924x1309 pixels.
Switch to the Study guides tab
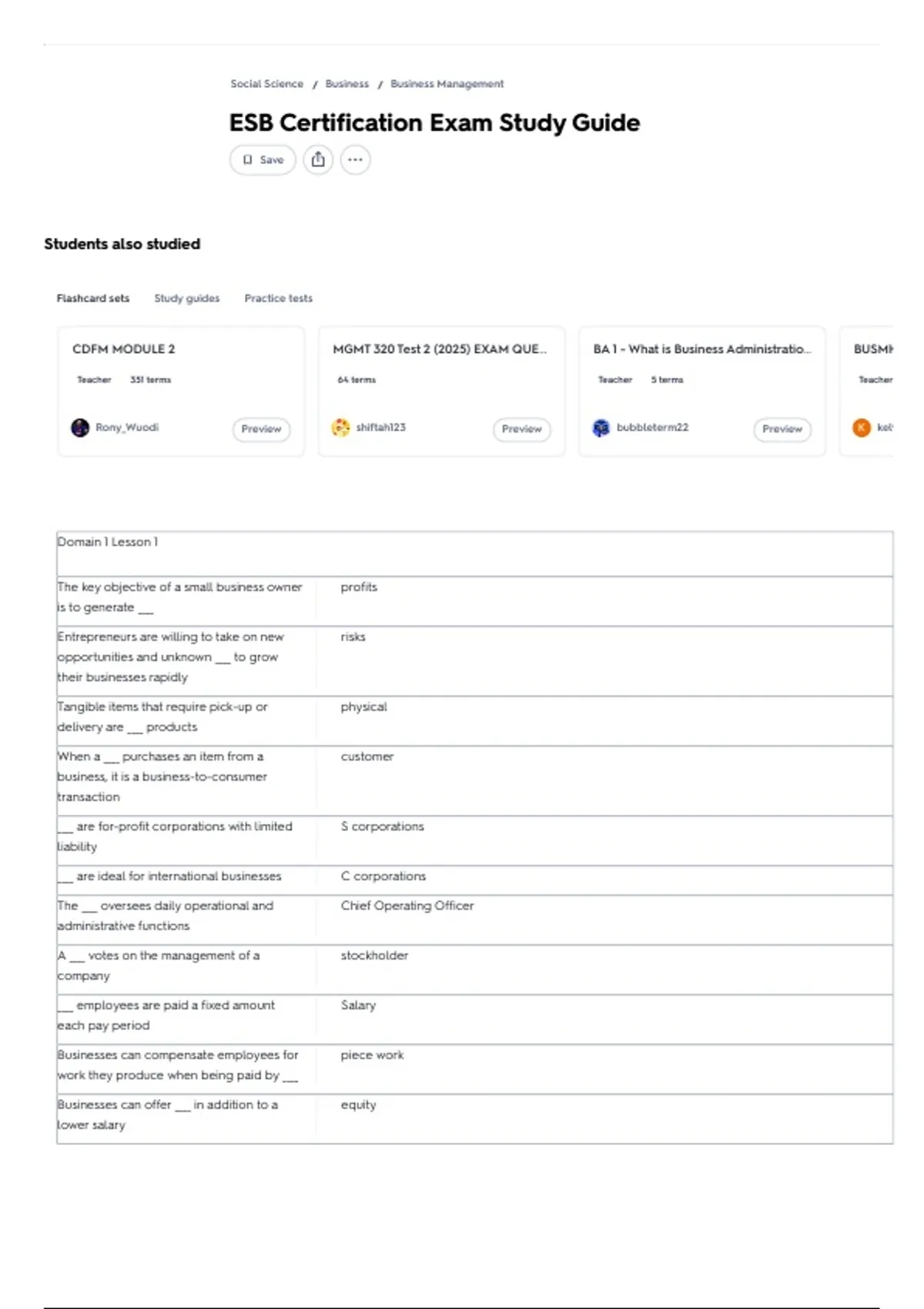pyautogui.click(x=187, y=298)
